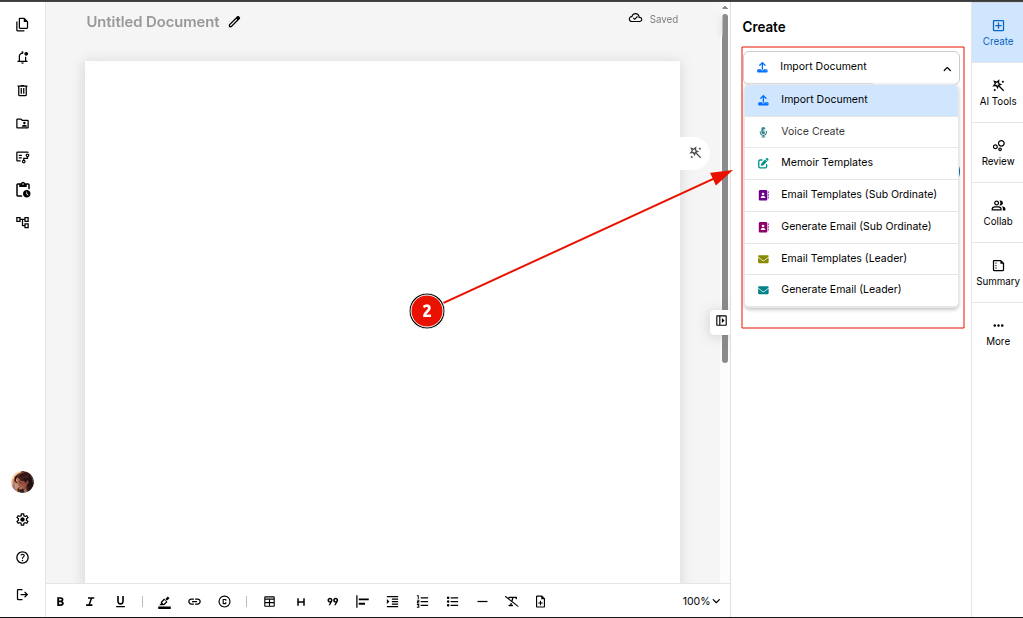Insert a link using the toolbar link icon

[194, 602]
